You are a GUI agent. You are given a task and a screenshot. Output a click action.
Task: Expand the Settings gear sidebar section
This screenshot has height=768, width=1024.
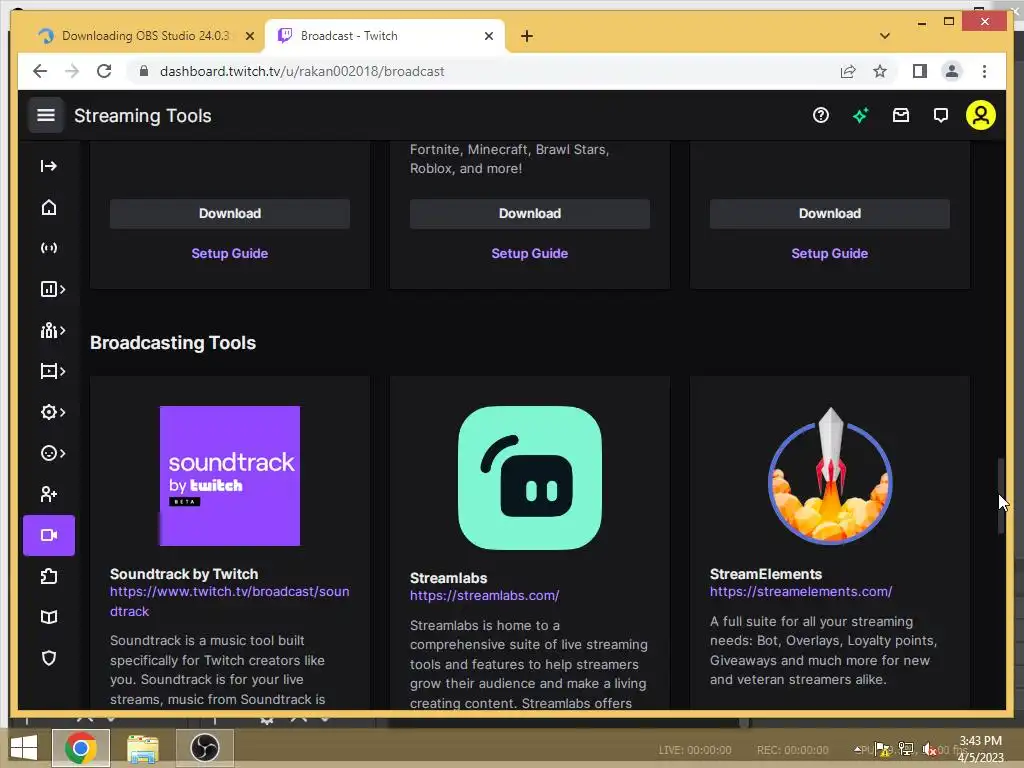point(52,412)
